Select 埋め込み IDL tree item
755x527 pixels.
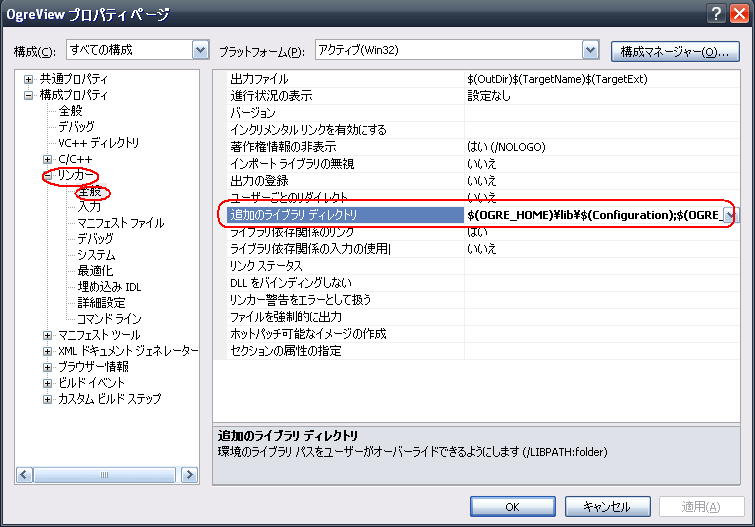click(109, 287)
